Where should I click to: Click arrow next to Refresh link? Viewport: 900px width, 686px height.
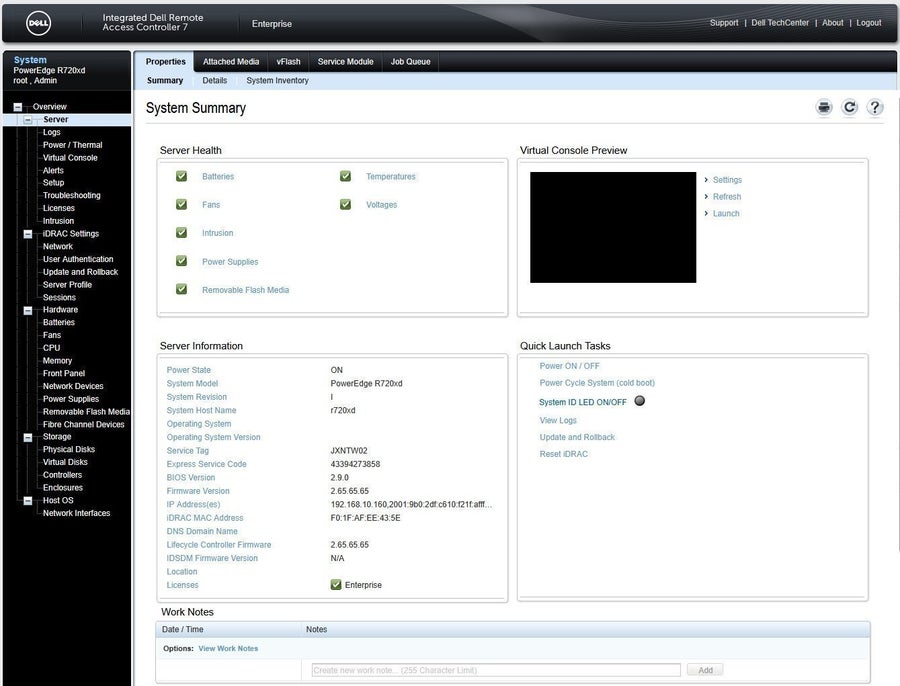pos(706,196)
